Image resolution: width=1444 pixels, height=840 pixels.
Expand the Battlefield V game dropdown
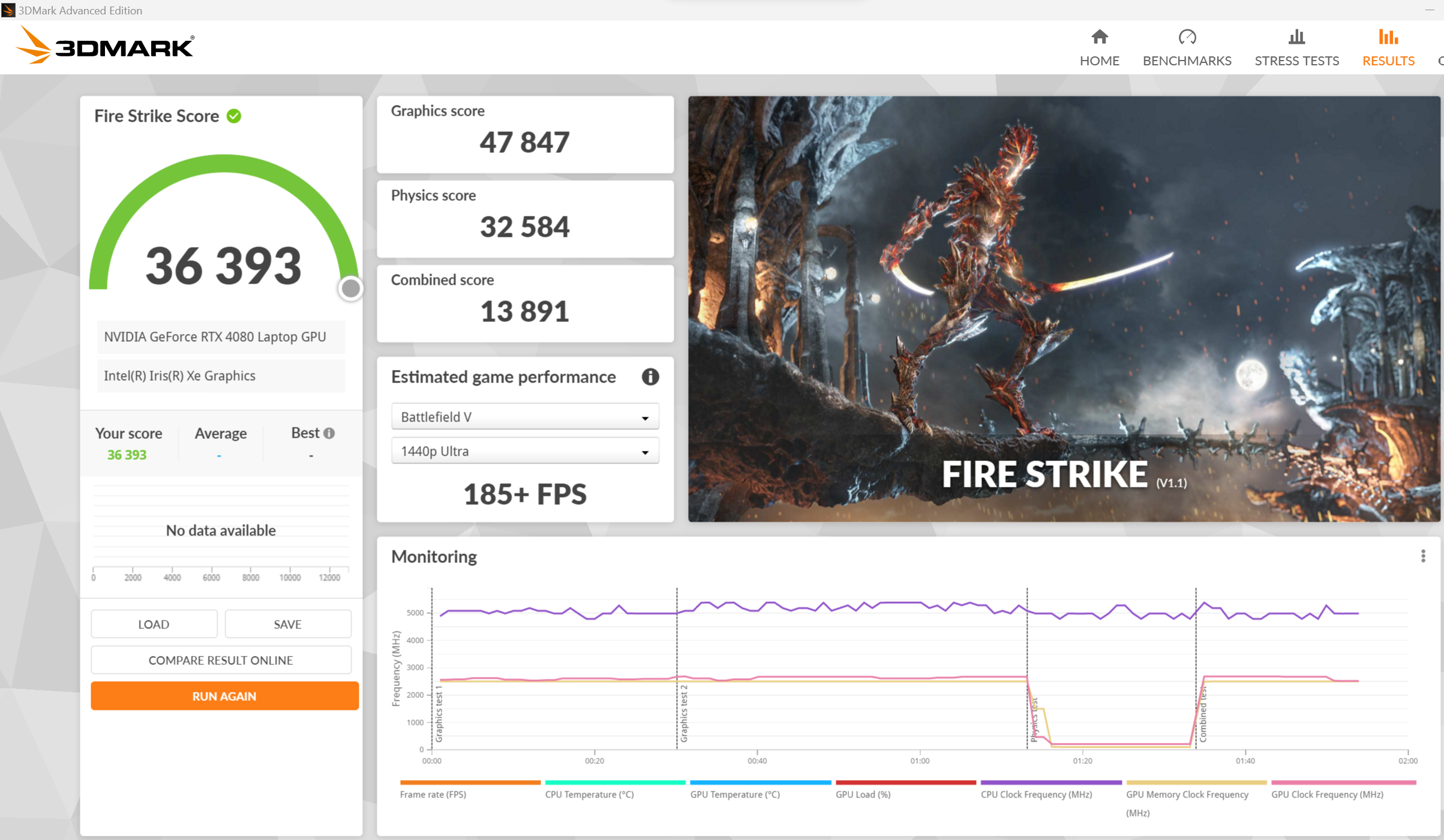click(x=525, y=417)
